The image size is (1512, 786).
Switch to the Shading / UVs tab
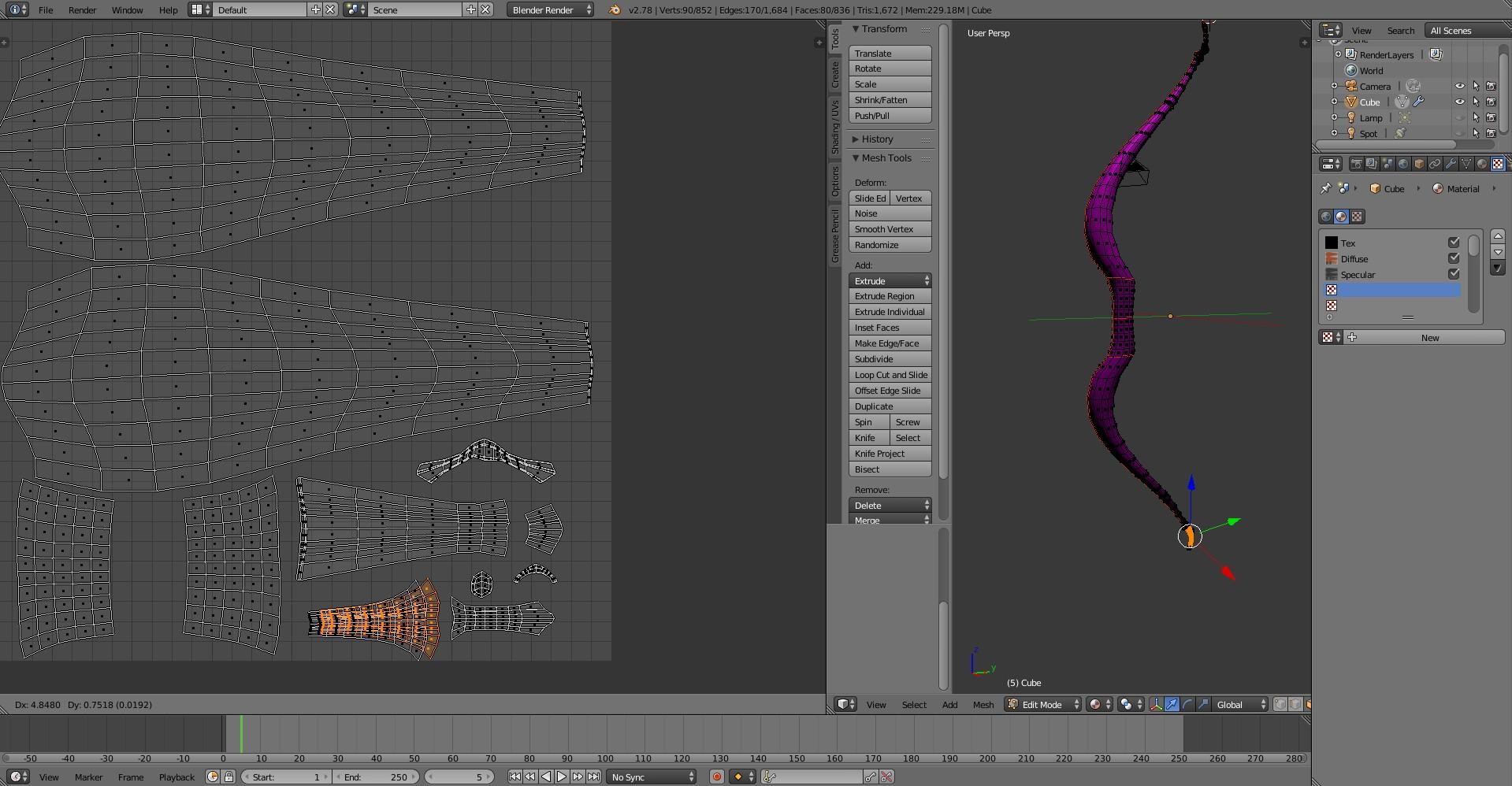coord(835,126)
